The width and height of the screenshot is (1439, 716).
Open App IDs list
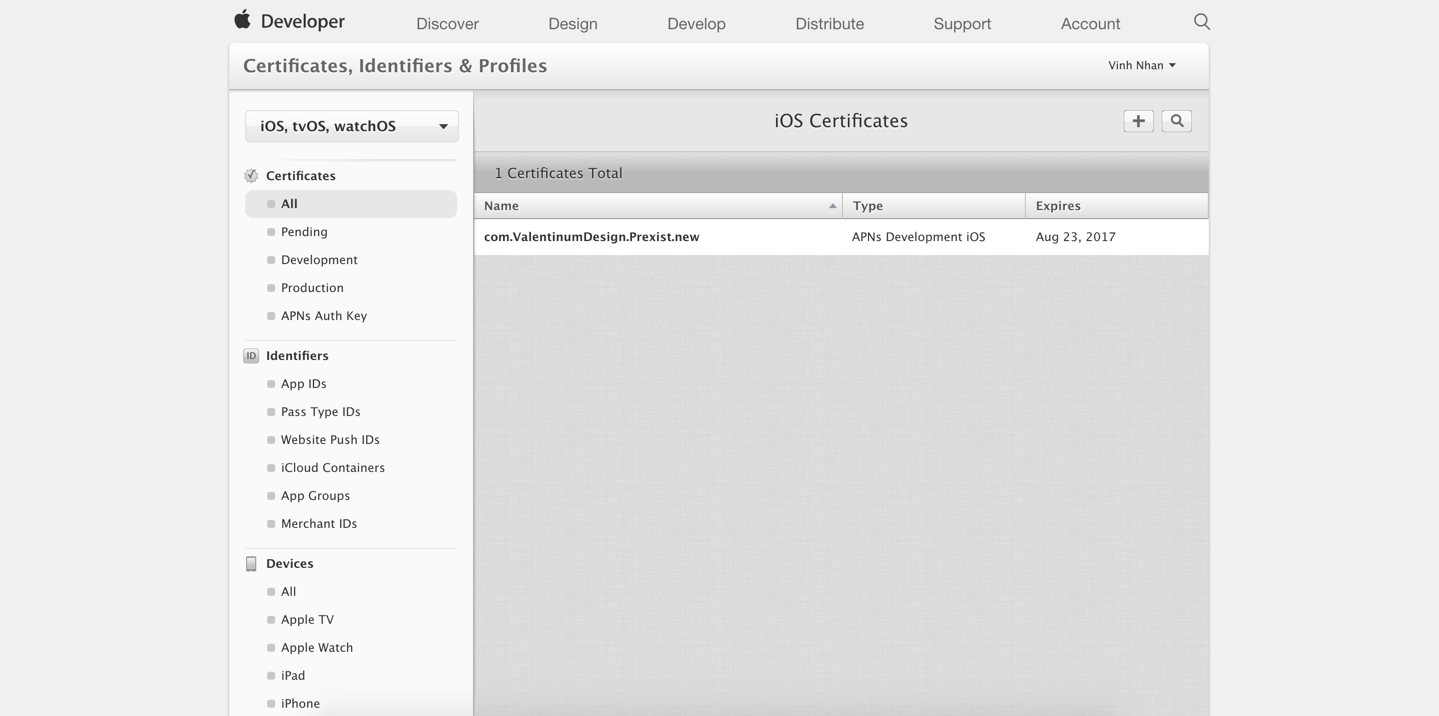304,384
